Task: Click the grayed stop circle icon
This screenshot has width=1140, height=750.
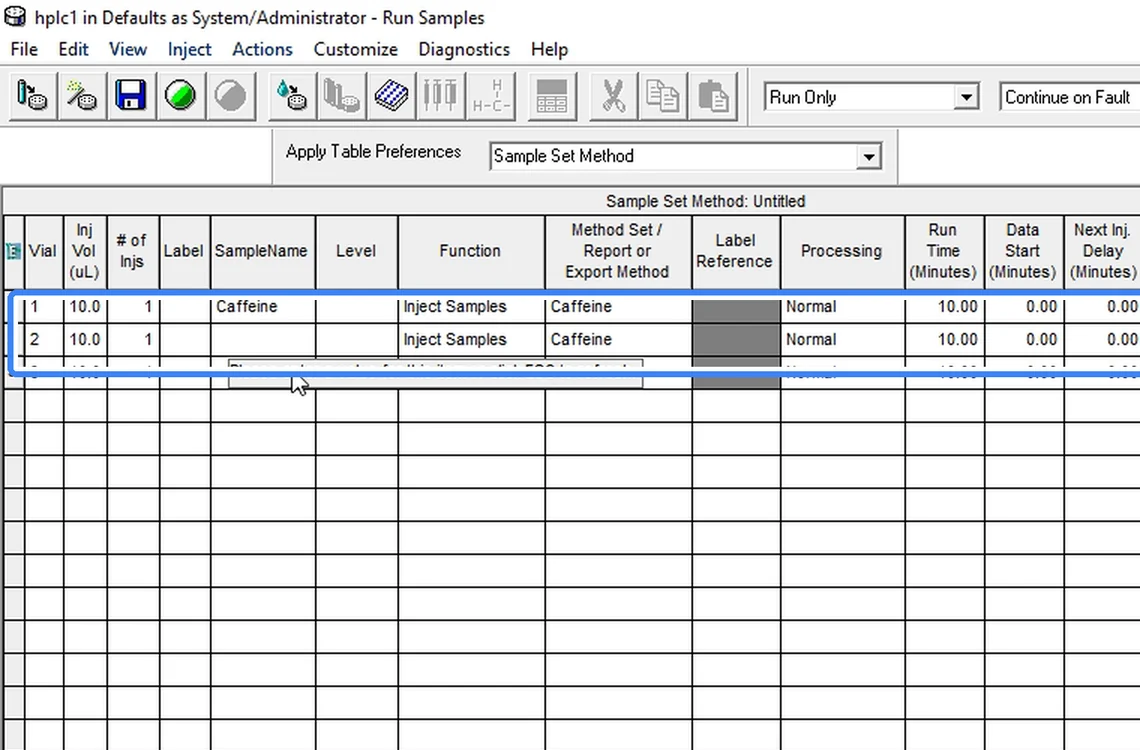Action: (230, 96)
